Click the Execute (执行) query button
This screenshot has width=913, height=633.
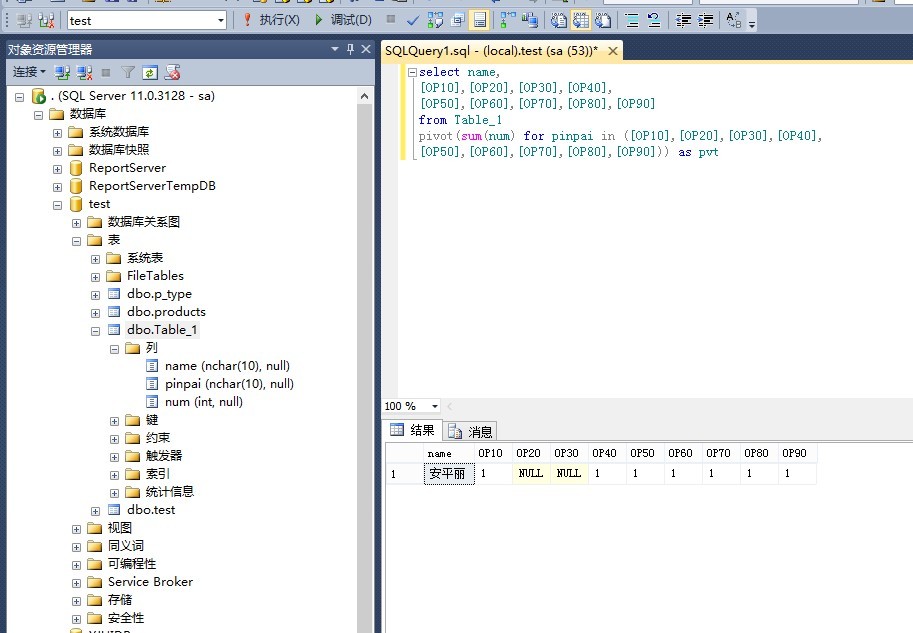[270, 20]
